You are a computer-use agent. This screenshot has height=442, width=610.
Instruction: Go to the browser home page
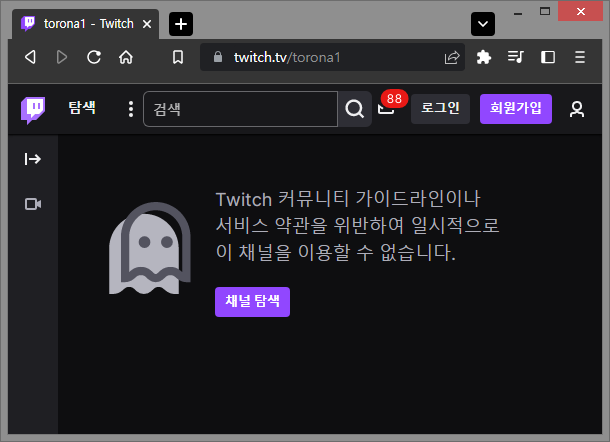pos(126,57)
